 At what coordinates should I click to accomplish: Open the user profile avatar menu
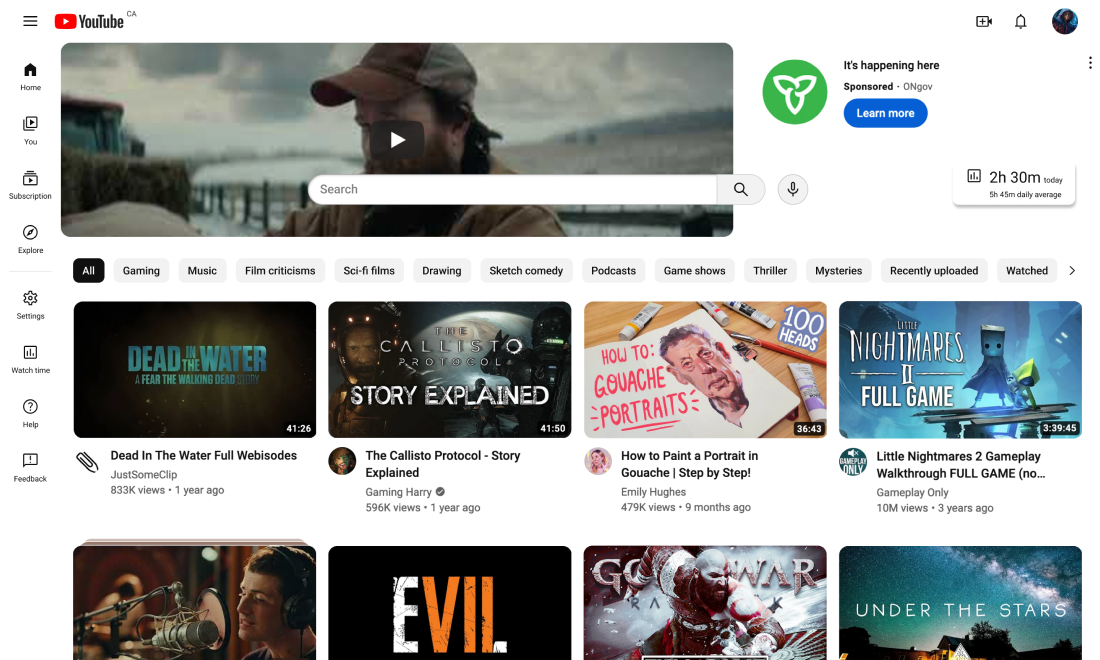[1064, 22]
